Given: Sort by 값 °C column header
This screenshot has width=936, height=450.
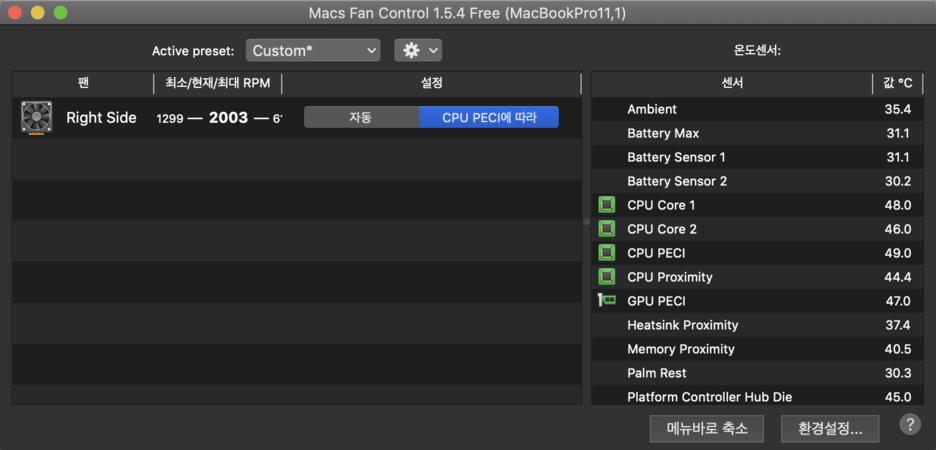Looking at the screenshot, I should (x=898, y=84).
